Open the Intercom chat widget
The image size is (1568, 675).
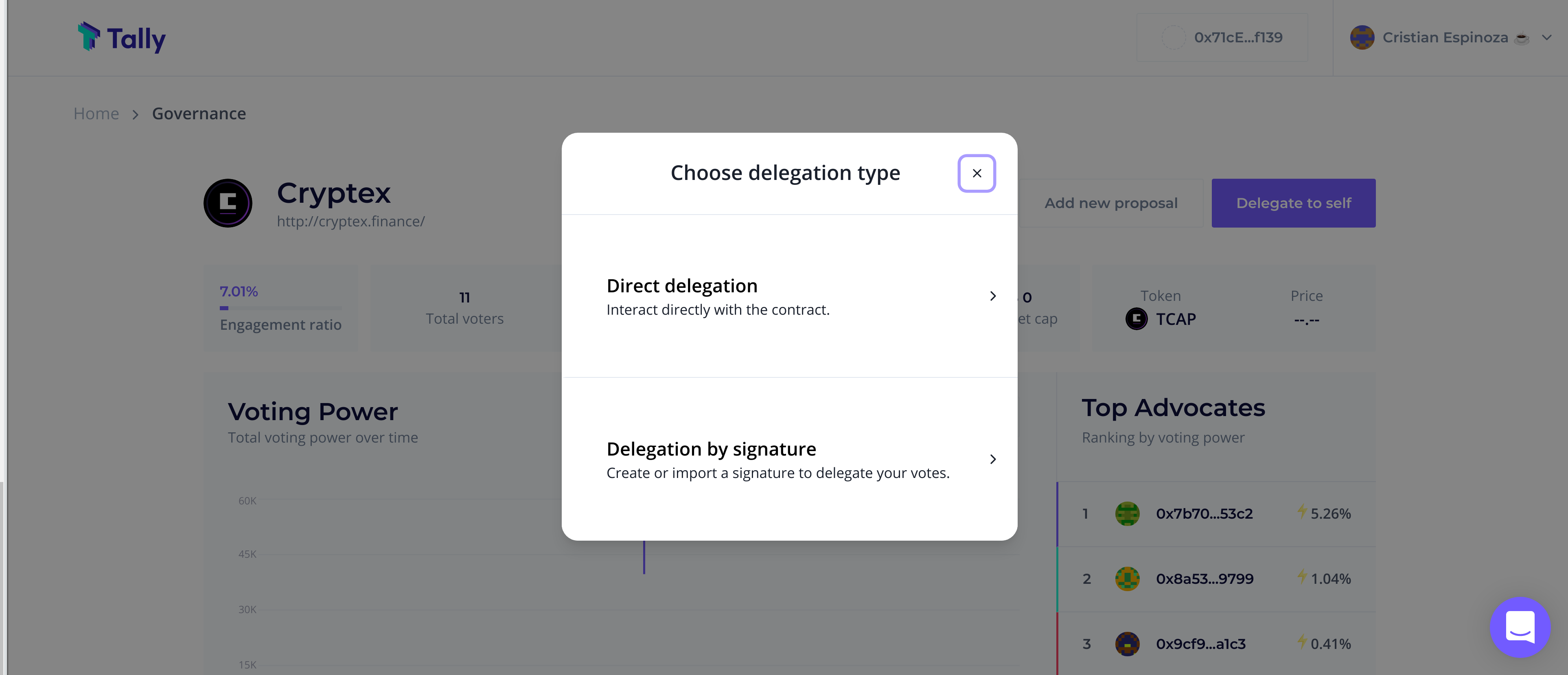click(x=1520, y=627)
